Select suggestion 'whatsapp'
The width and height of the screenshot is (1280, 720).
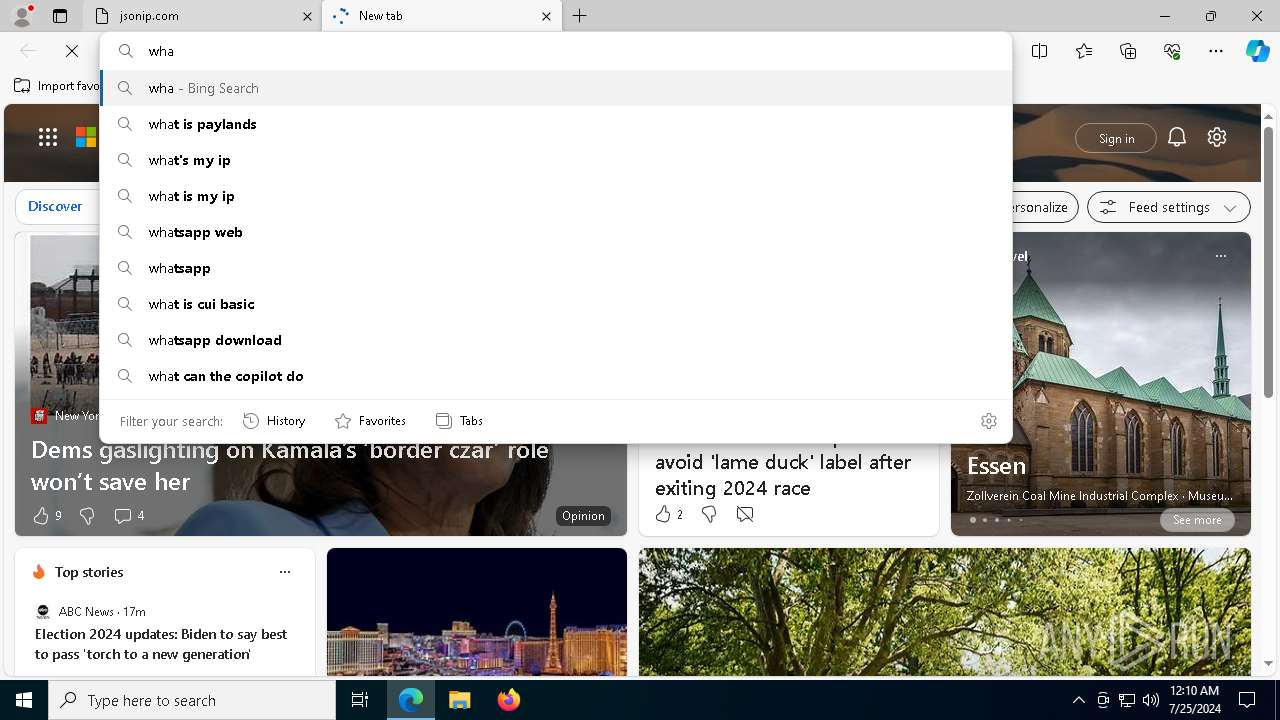[x=556, y=268]
